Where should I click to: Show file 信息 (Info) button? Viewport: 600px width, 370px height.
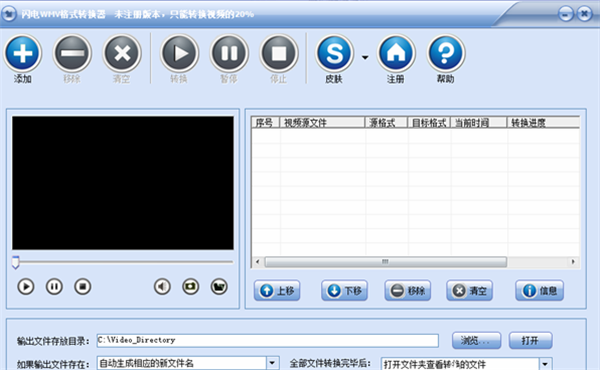point(539,291)
